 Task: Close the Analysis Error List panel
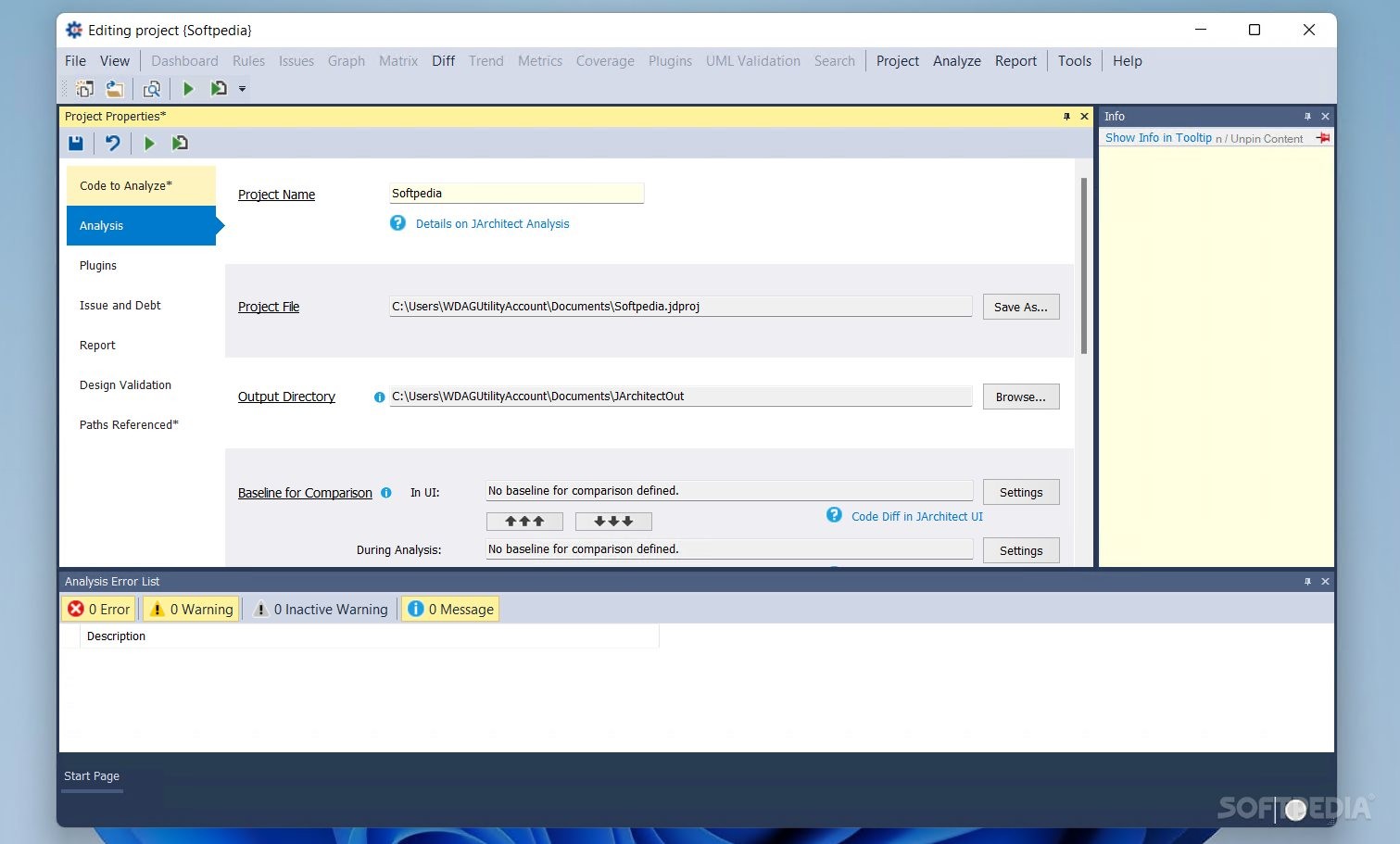(x=1325, y=582)
